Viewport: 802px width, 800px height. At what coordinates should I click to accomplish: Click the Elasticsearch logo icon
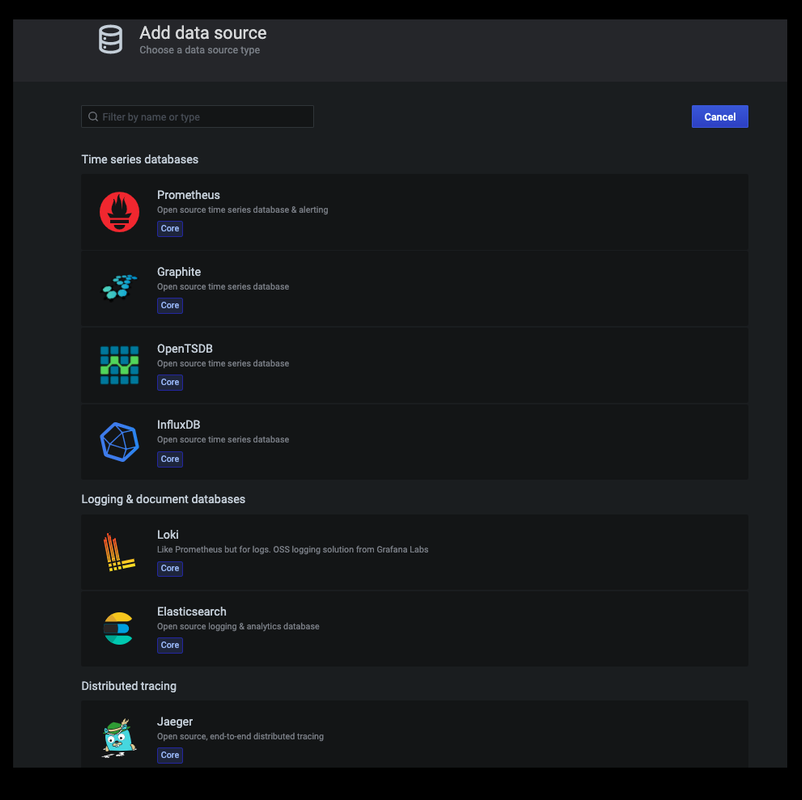point(118,629)
